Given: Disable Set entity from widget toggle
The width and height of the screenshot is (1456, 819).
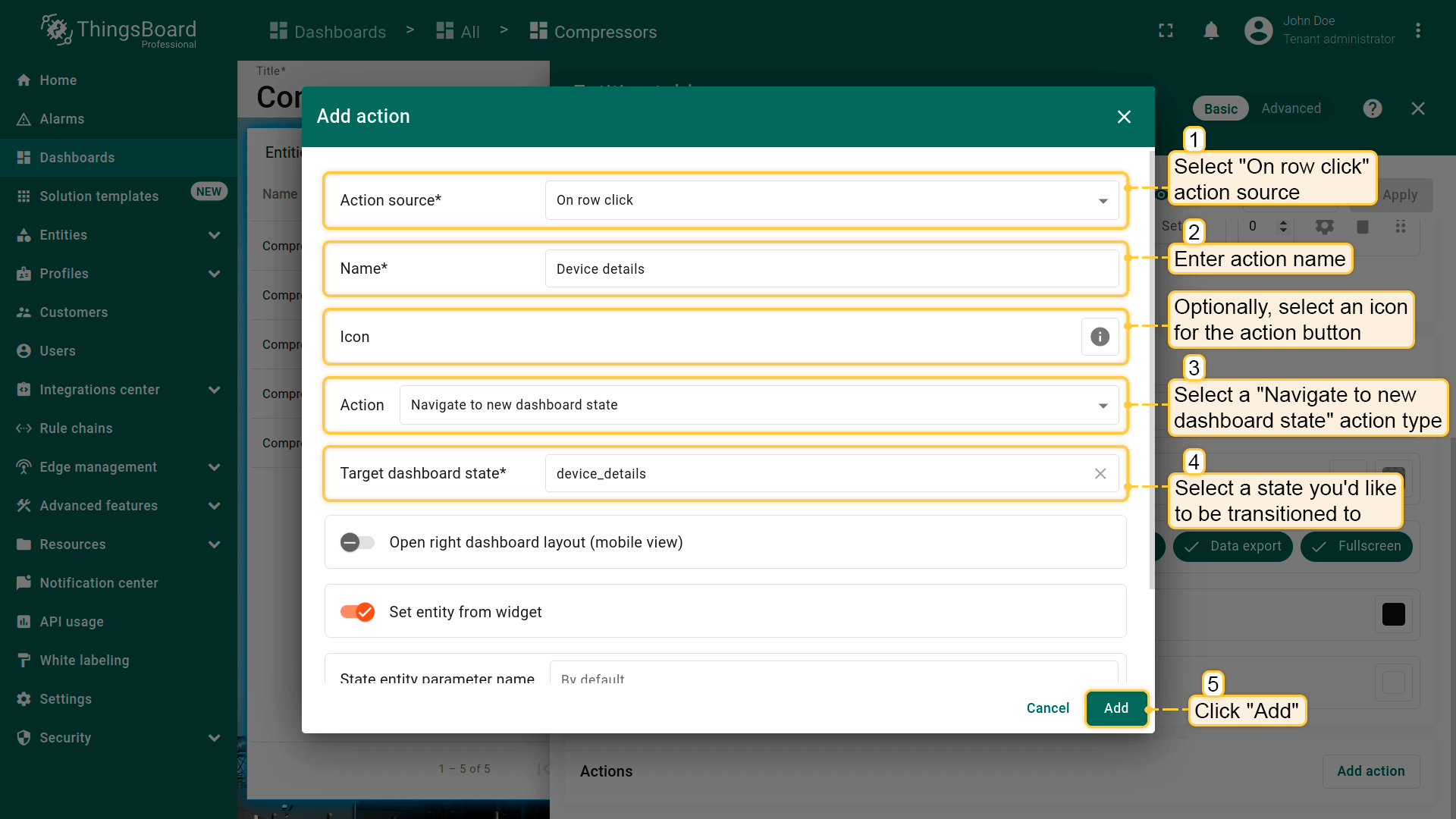Looking at the screenshot, I should coord(357,612).
